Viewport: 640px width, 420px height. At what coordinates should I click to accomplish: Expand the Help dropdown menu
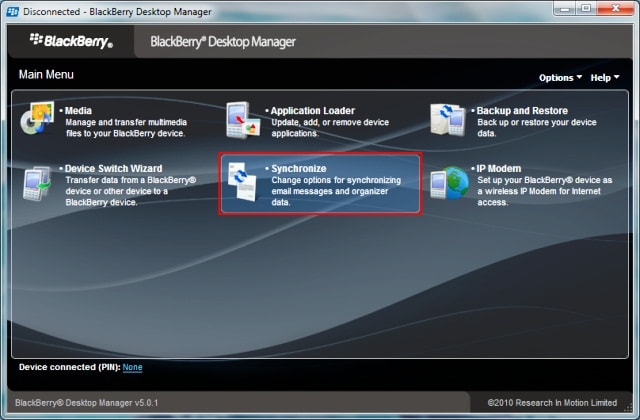click(605, 78)
